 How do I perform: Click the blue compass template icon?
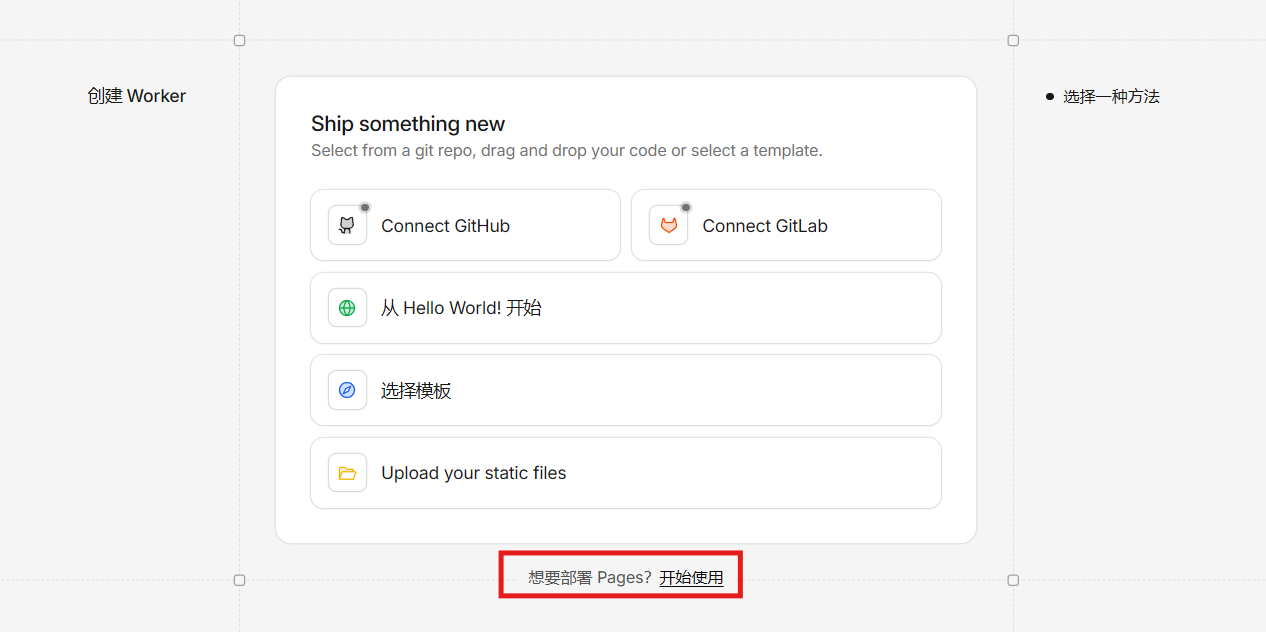[x=347, y=390]
